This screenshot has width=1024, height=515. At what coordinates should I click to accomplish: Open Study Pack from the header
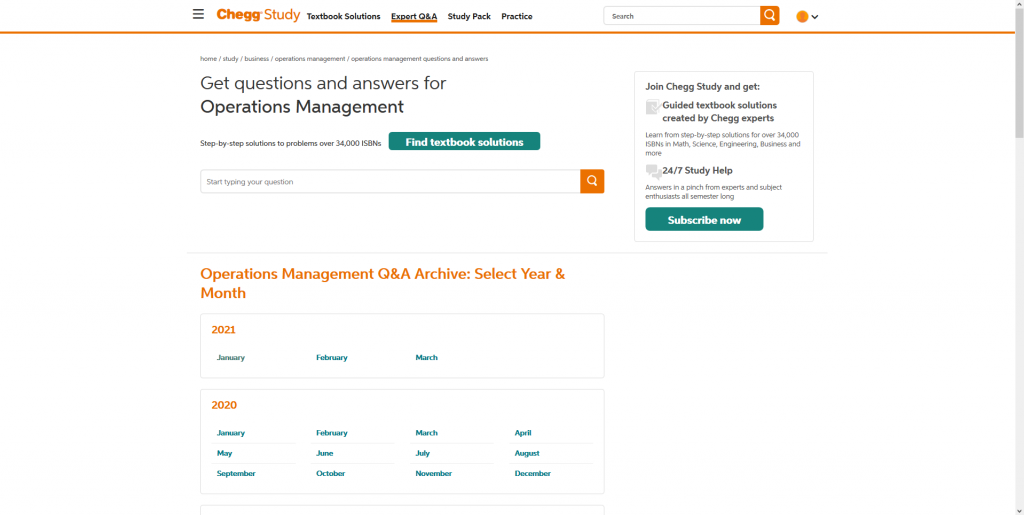[469, 17]
